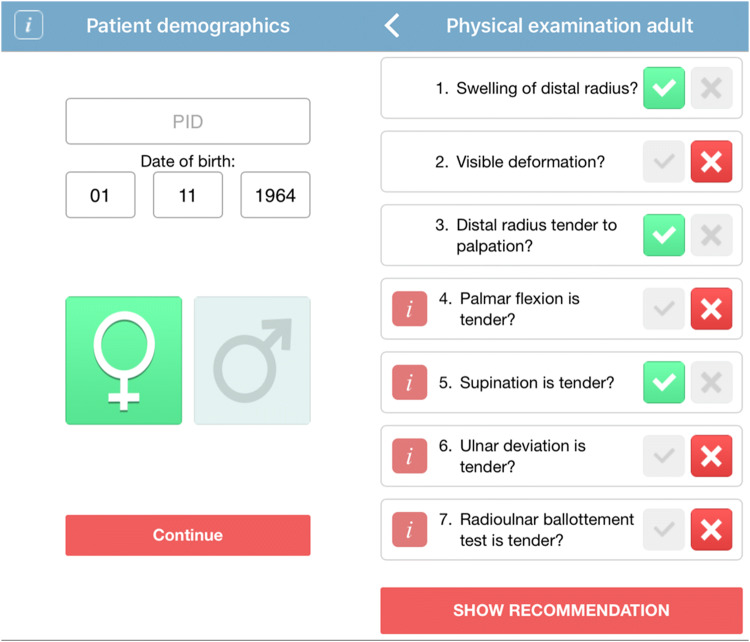Select the female gender symbol
The width and height of the screenshot is (750, 642).
pyautogui.click(x=124, y=360)
